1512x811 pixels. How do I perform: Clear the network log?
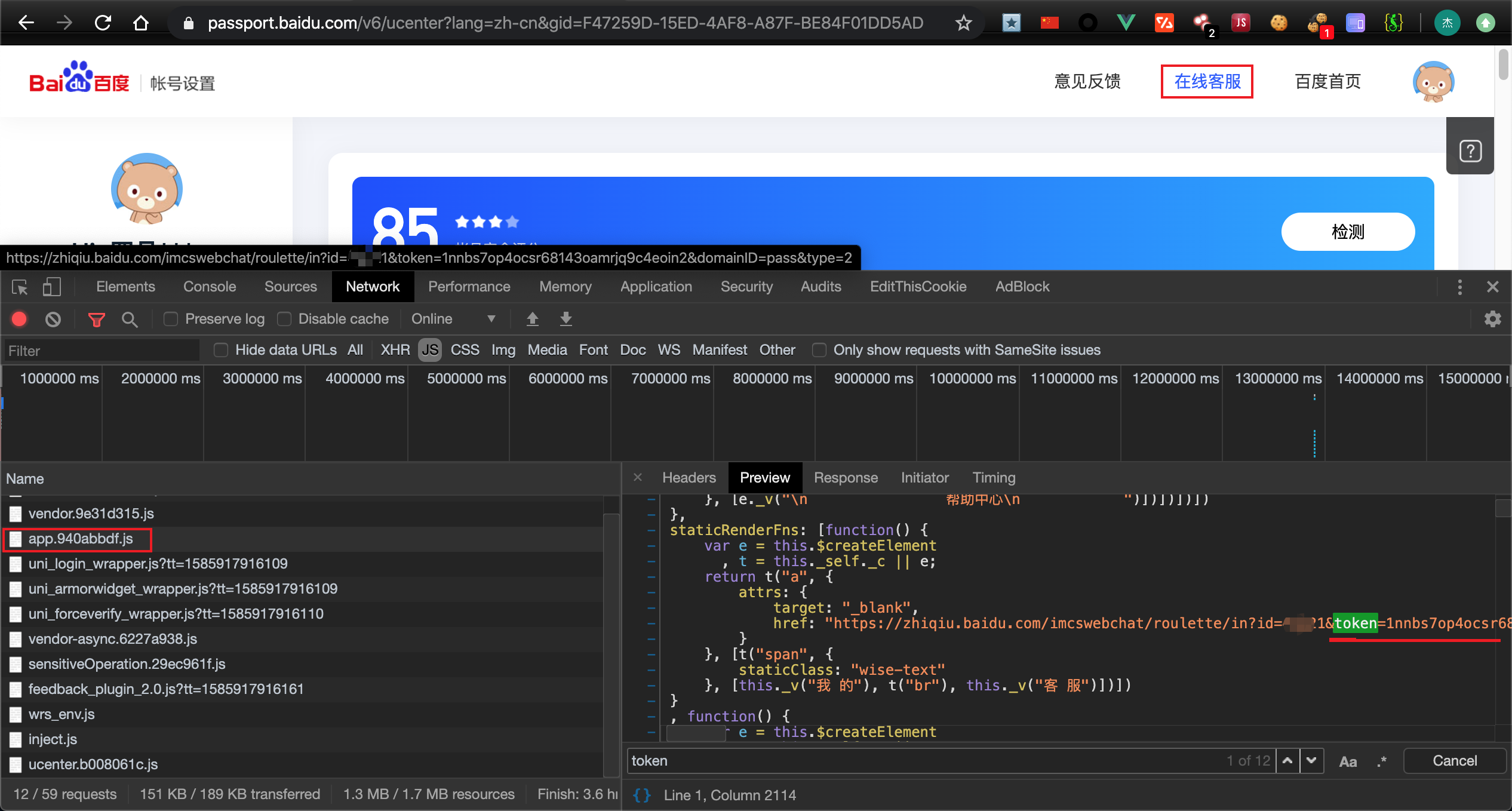53,320
